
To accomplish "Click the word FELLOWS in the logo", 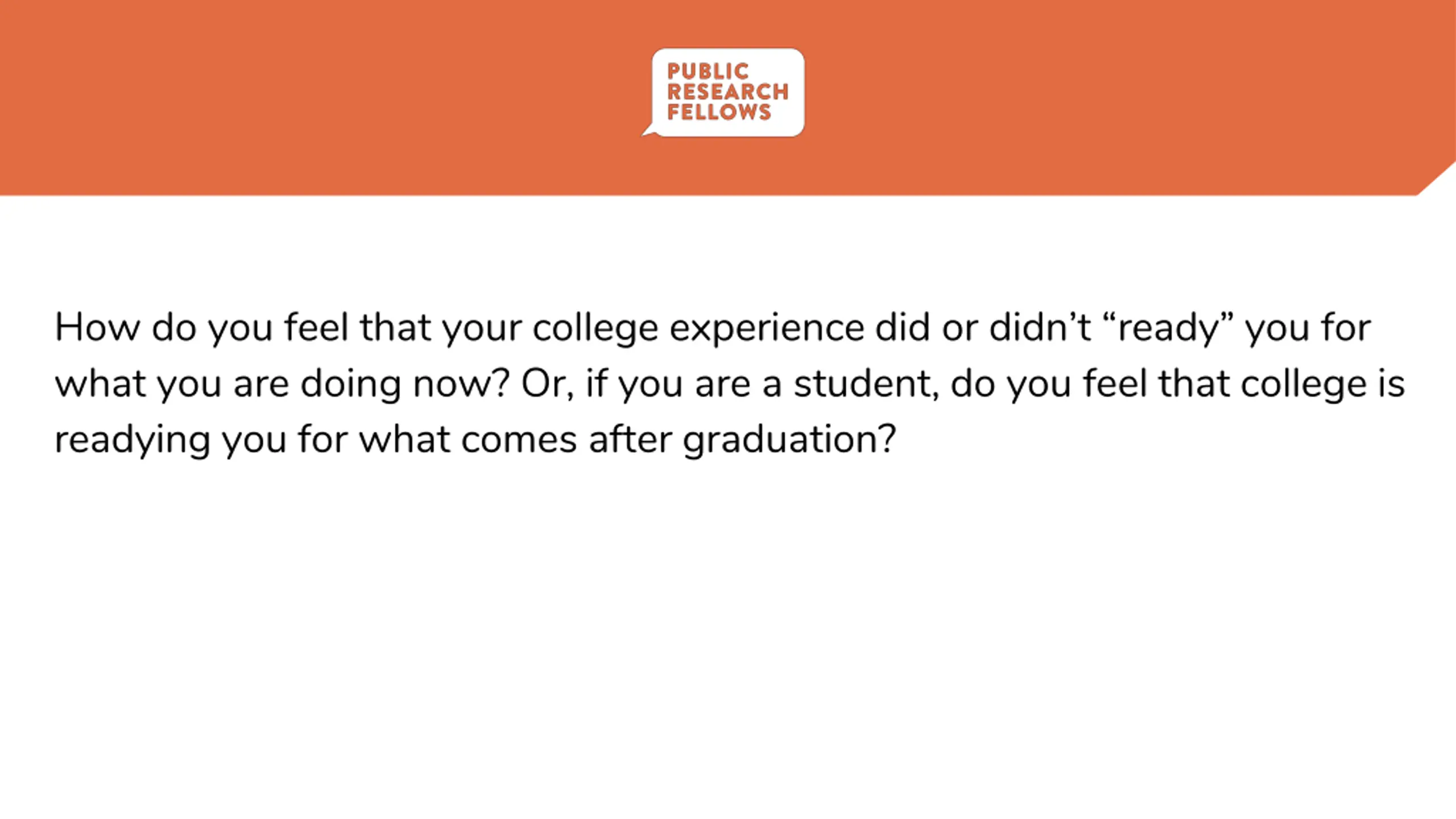I will 719,112.
